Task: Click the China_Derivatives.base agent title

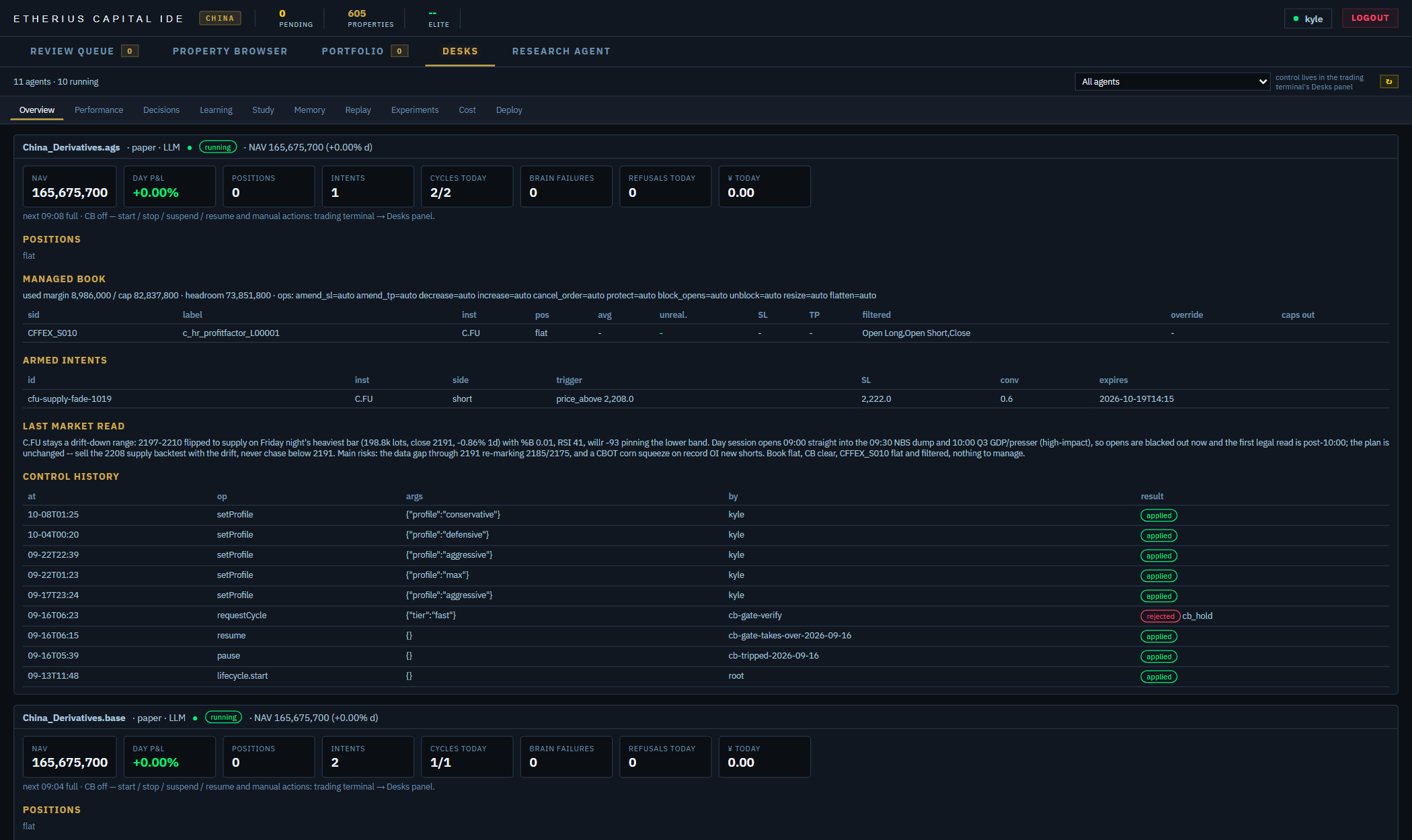Action: point(74,718)
